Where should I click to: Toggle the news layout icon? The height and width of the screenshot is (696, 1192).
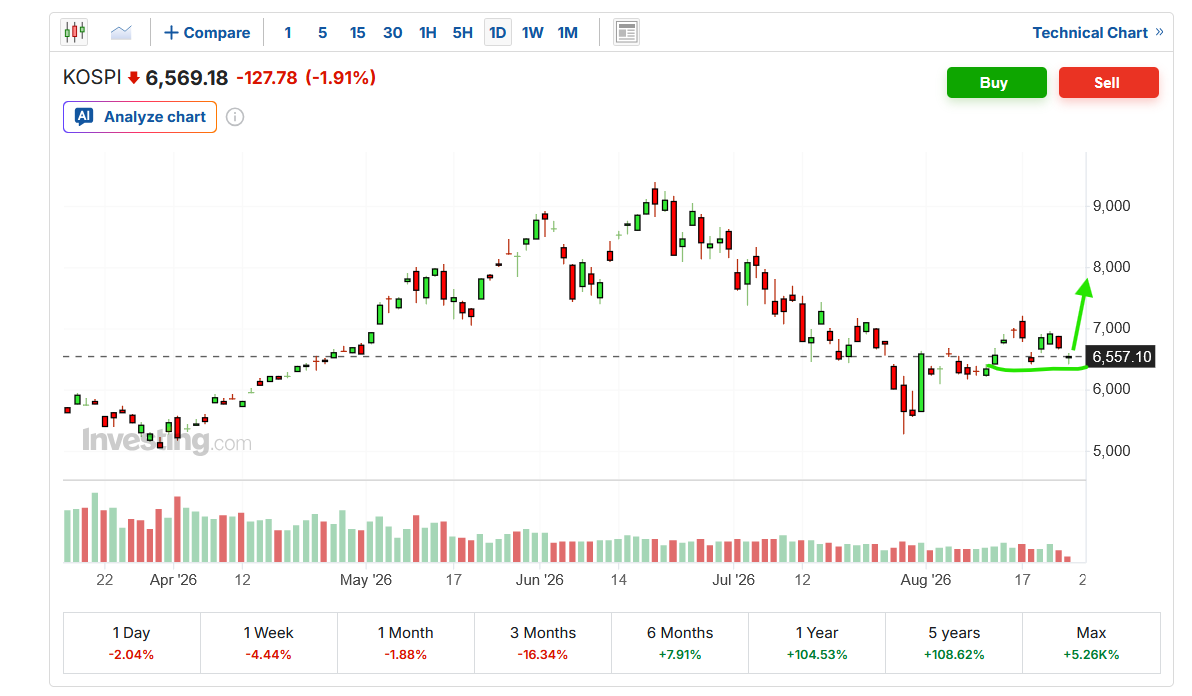coord(626,33)
